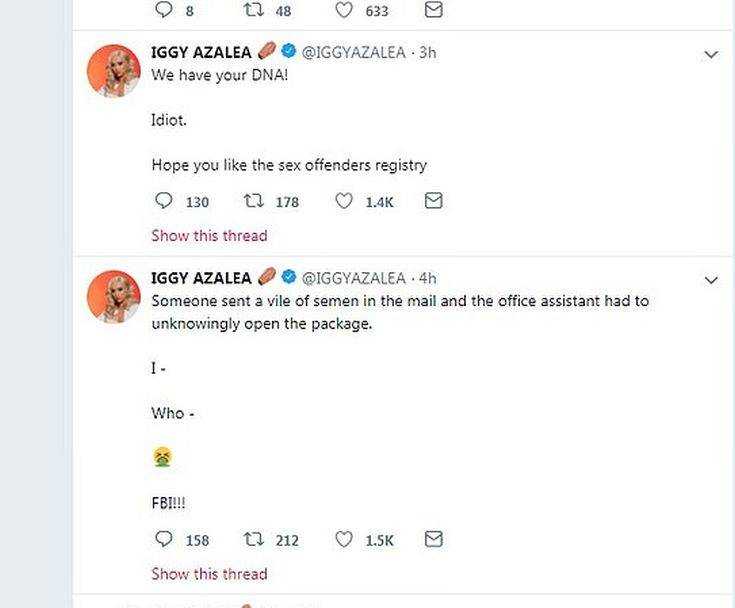Share the top tweet via direct message
The image size is (735, 608).
coord(433,10)
